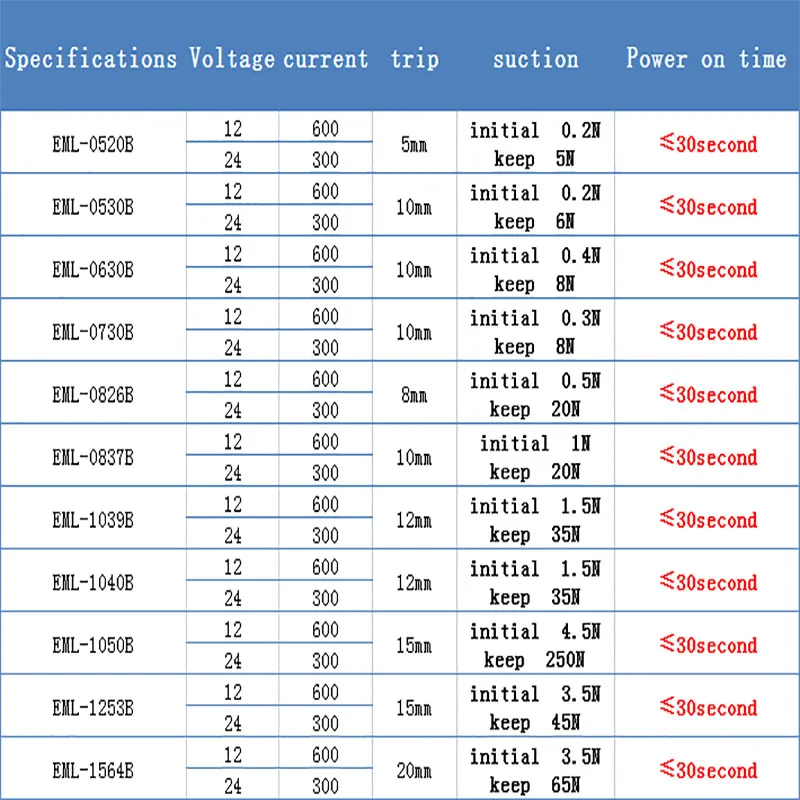800x800 pixels.
Task: Select the EML-0520B model cell
Action: pos(93,145)
